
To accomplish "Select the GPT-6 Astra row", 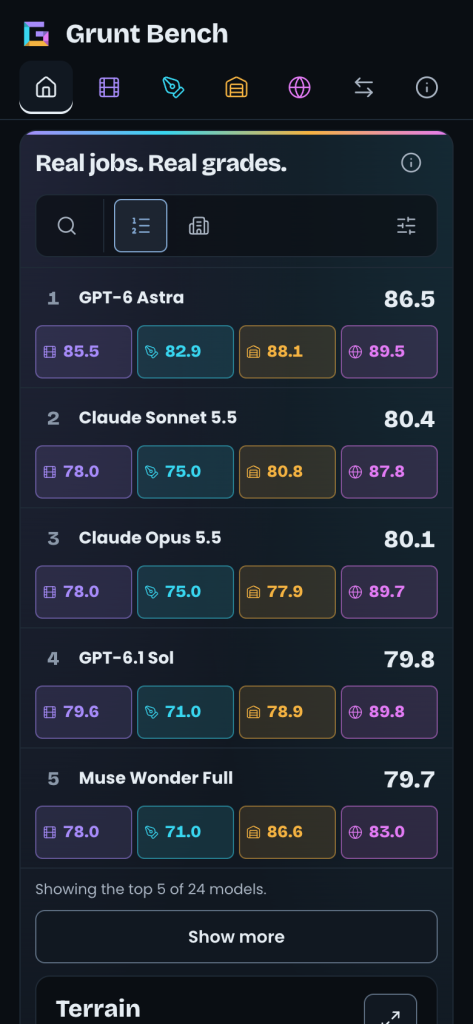I will tap(236, 328).
